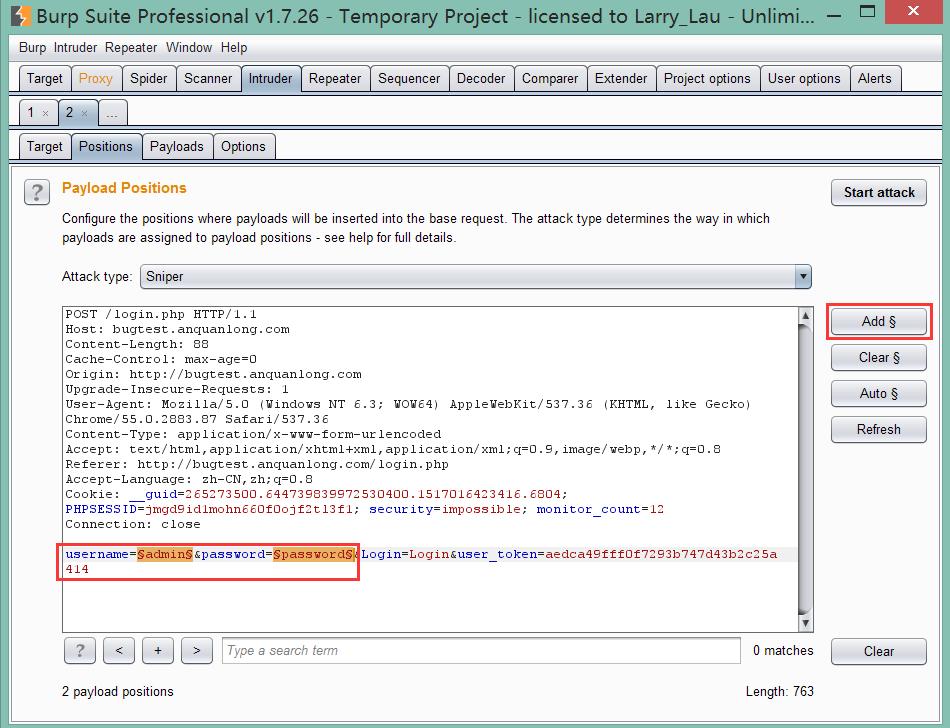Open the Help menu
Viewport: 950px width, 728px height.
tap(234, 47)
